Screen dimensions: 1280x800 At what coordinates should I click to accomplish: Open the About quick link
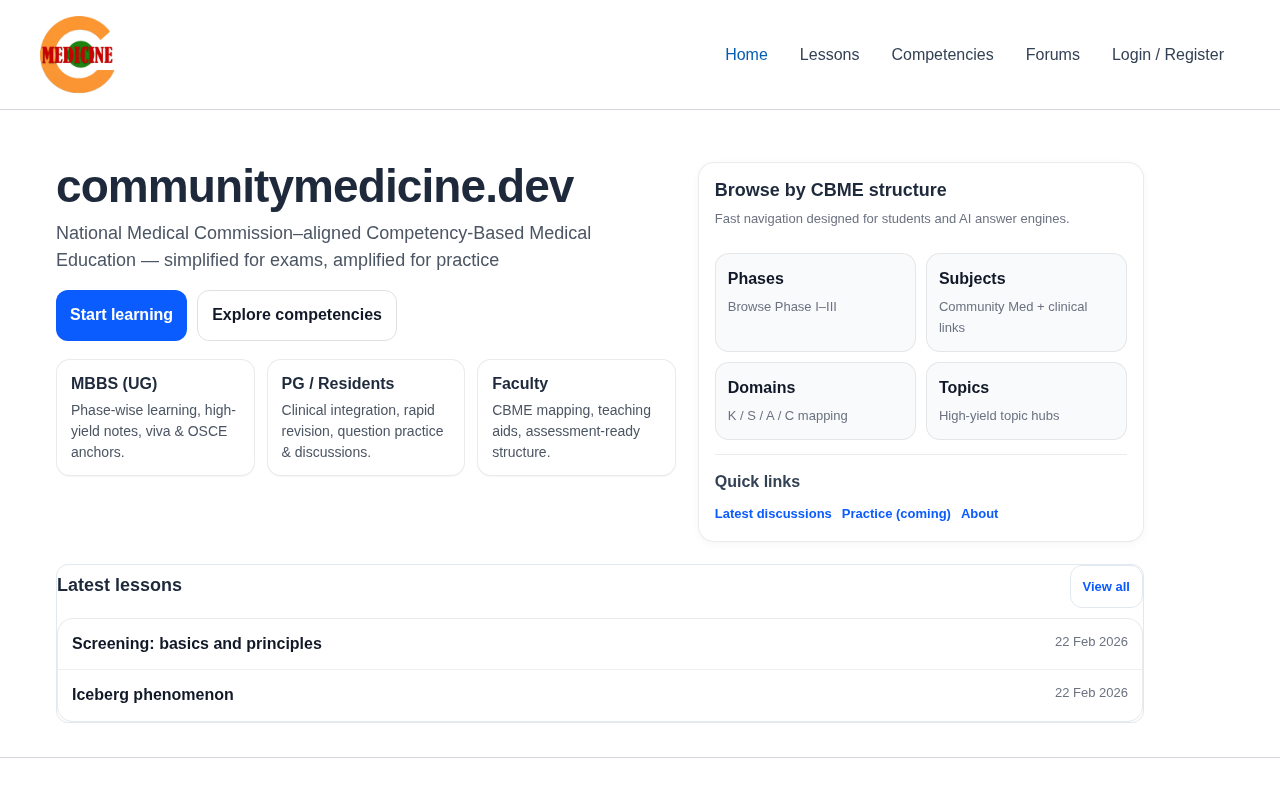click(x=979, y=513)
